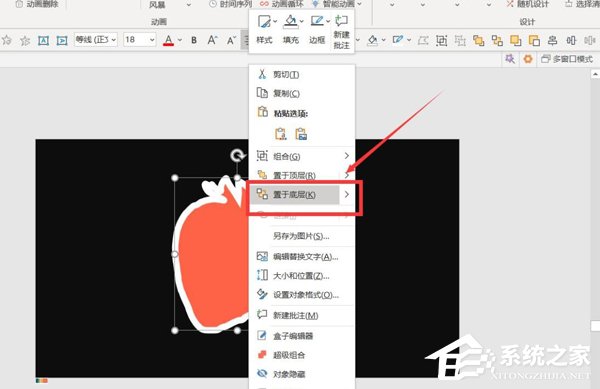Expand the Group submenu arrow

[x=347, y=156]
